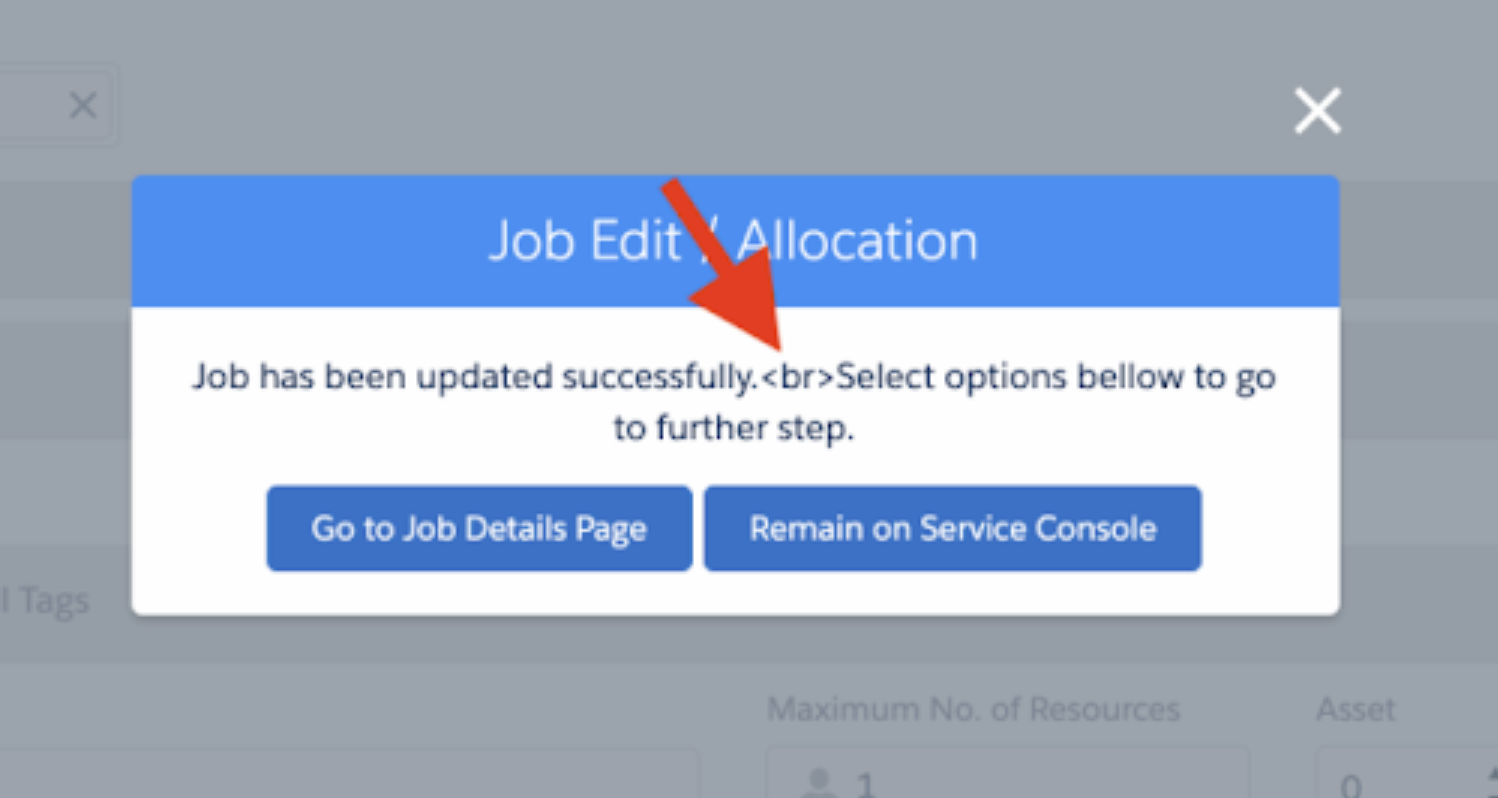This screenshot has height=798, width=1498.
Task: Click the stray <br> tag in the message
Action: [798, 378]
